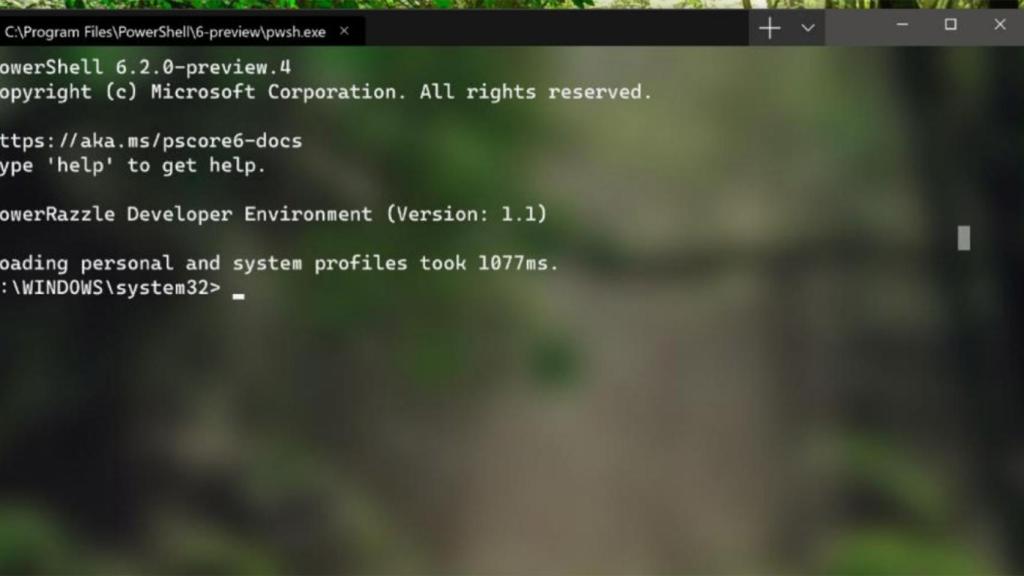
Task: Click the 'help' hint line
Action: [130, 165]
